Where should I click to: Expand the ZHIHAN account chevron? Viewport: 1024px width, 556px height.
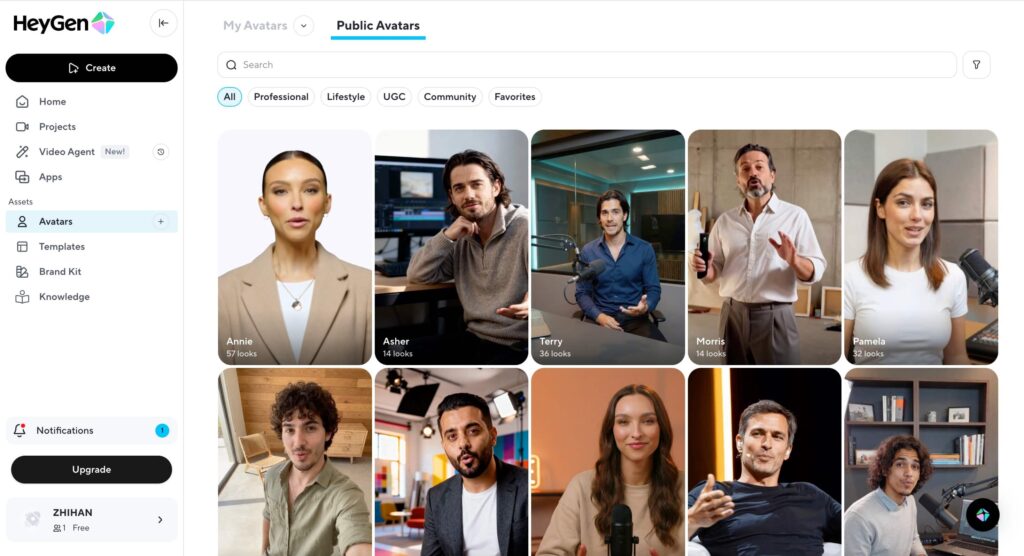pos(160,520)
